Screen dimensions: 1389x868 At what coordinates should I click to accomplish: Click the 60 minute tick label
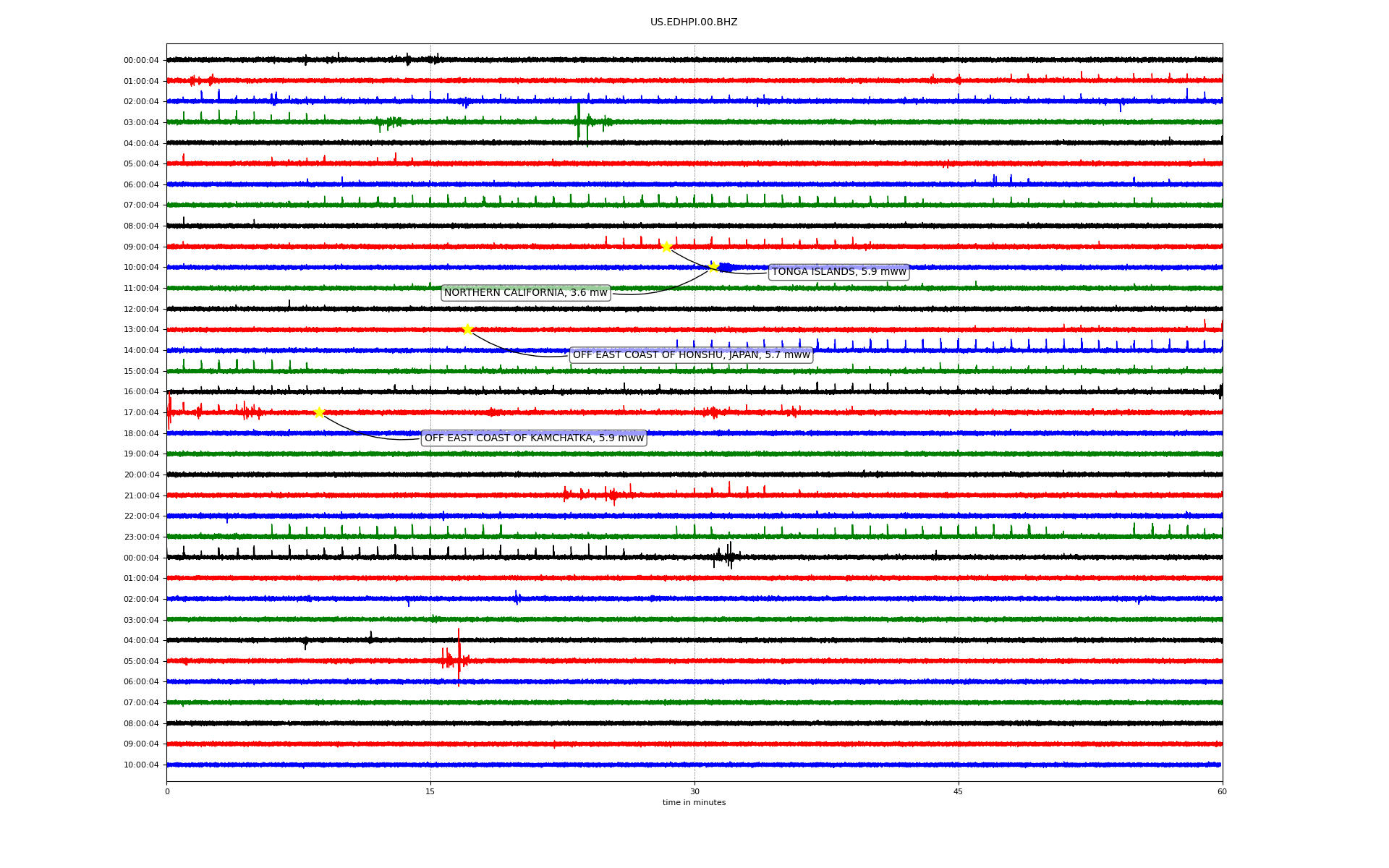click(1222, 791)
